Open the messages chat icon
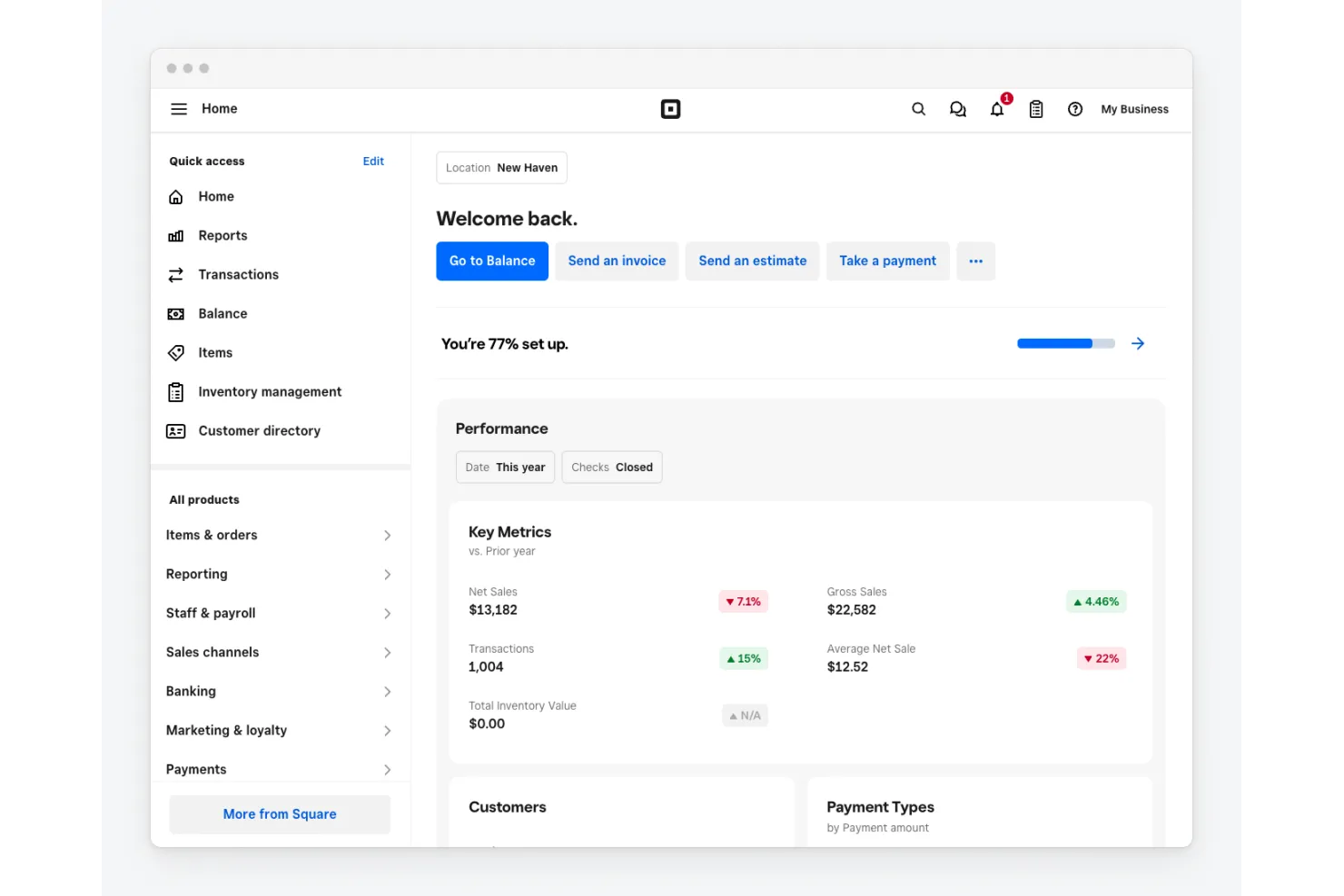This screenshot has width=1344, height=896. click(x=957, y=109)
